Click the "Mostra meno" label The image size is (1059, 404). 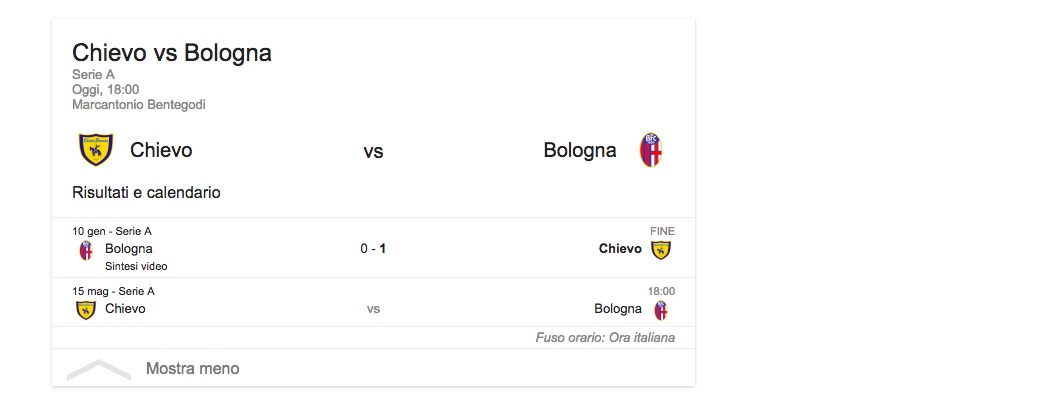[x=193, y=369]
